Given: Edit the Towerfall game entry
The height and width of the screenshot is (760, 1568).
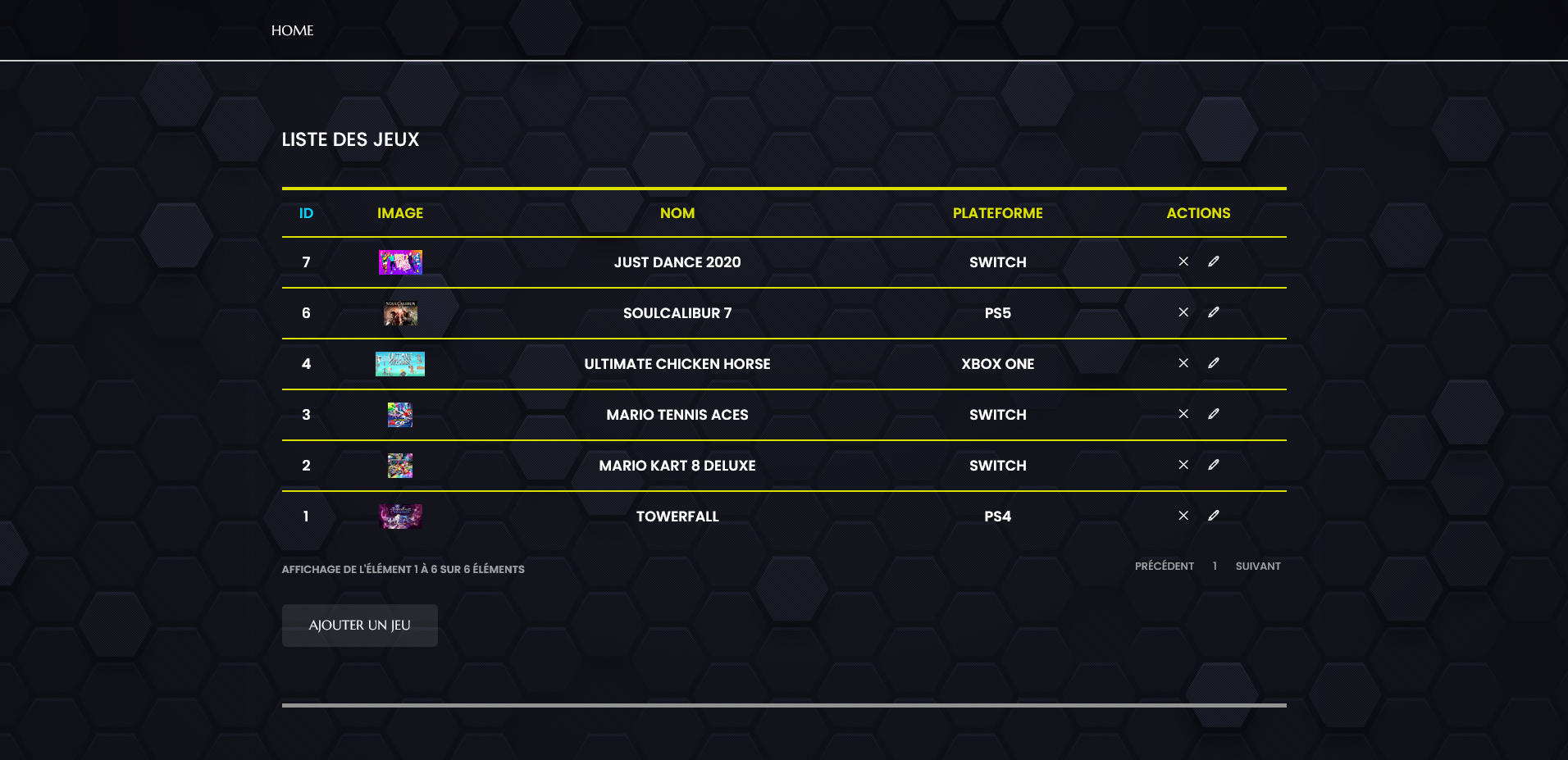Looking at the screenshot, I should tap(1213, 516).
